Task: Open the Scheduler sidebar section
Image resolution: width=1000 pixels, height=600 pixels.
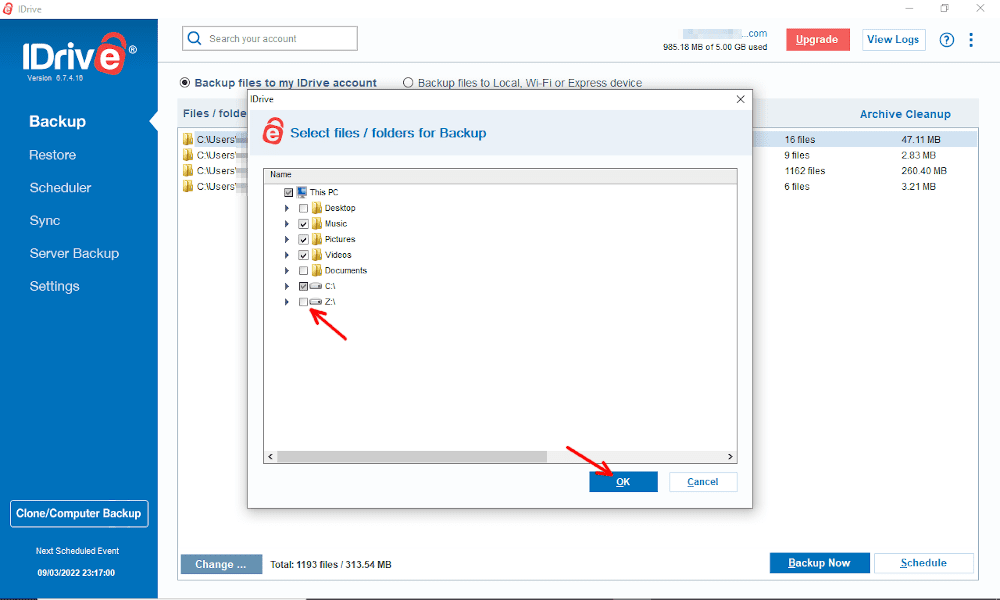Action: [x=60, y=188]
